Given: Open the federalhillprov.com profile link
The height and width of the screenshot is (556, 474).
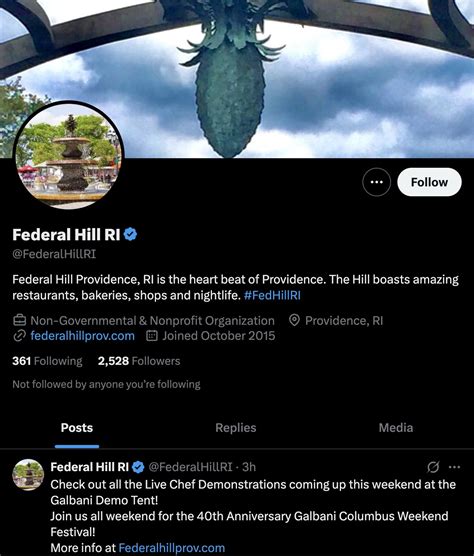Looking at the screenshot, I should click(x=83, y=336).
